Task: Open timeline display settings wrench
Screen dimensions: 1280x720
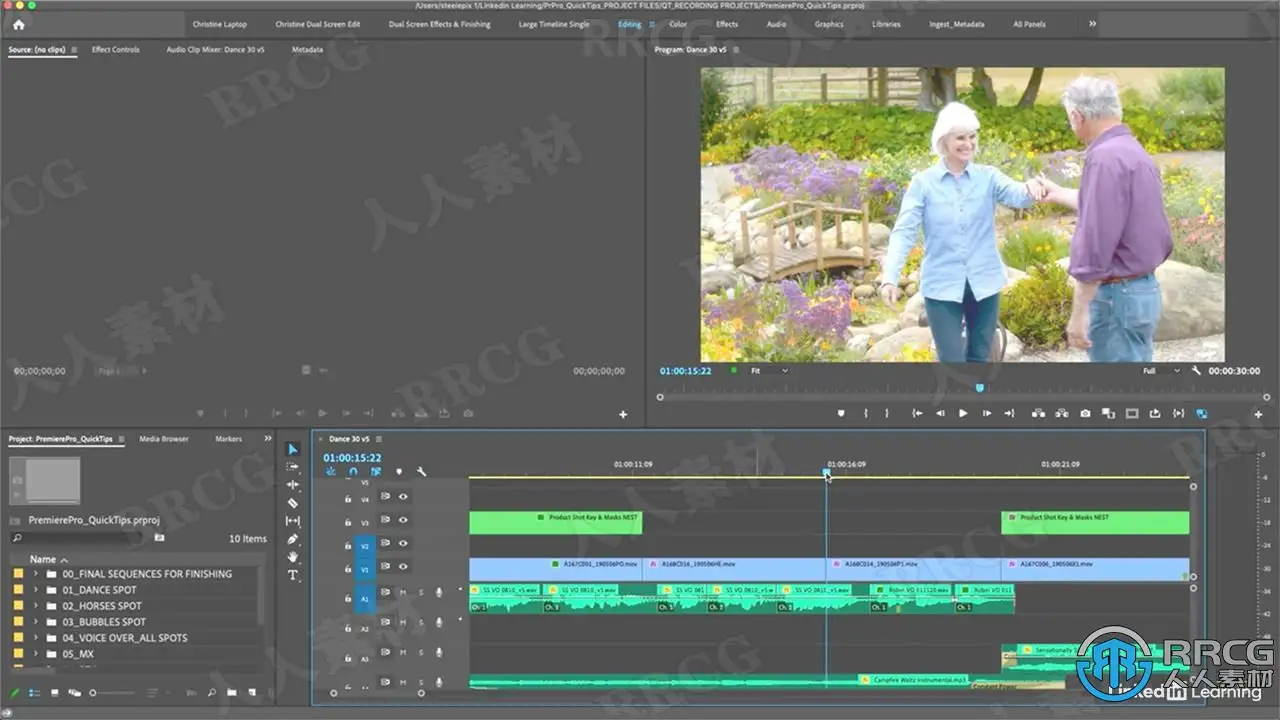Action: click(421, 472)
